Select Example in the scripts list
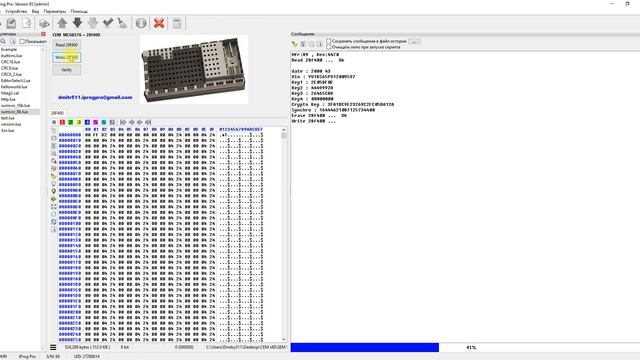640x360 pixels. click(x=9, y=49)
